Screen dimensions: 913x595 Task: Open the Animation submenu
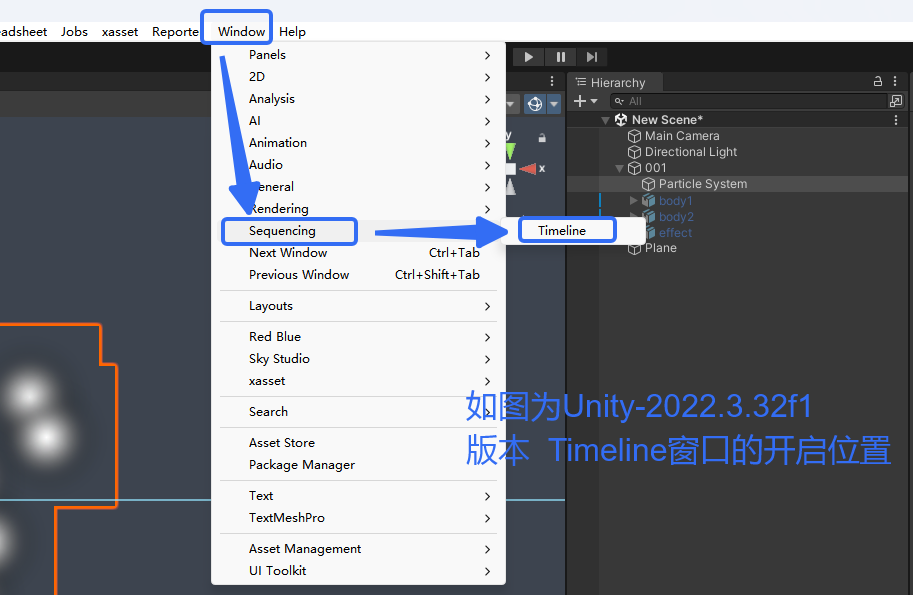[x=358, y=143]
